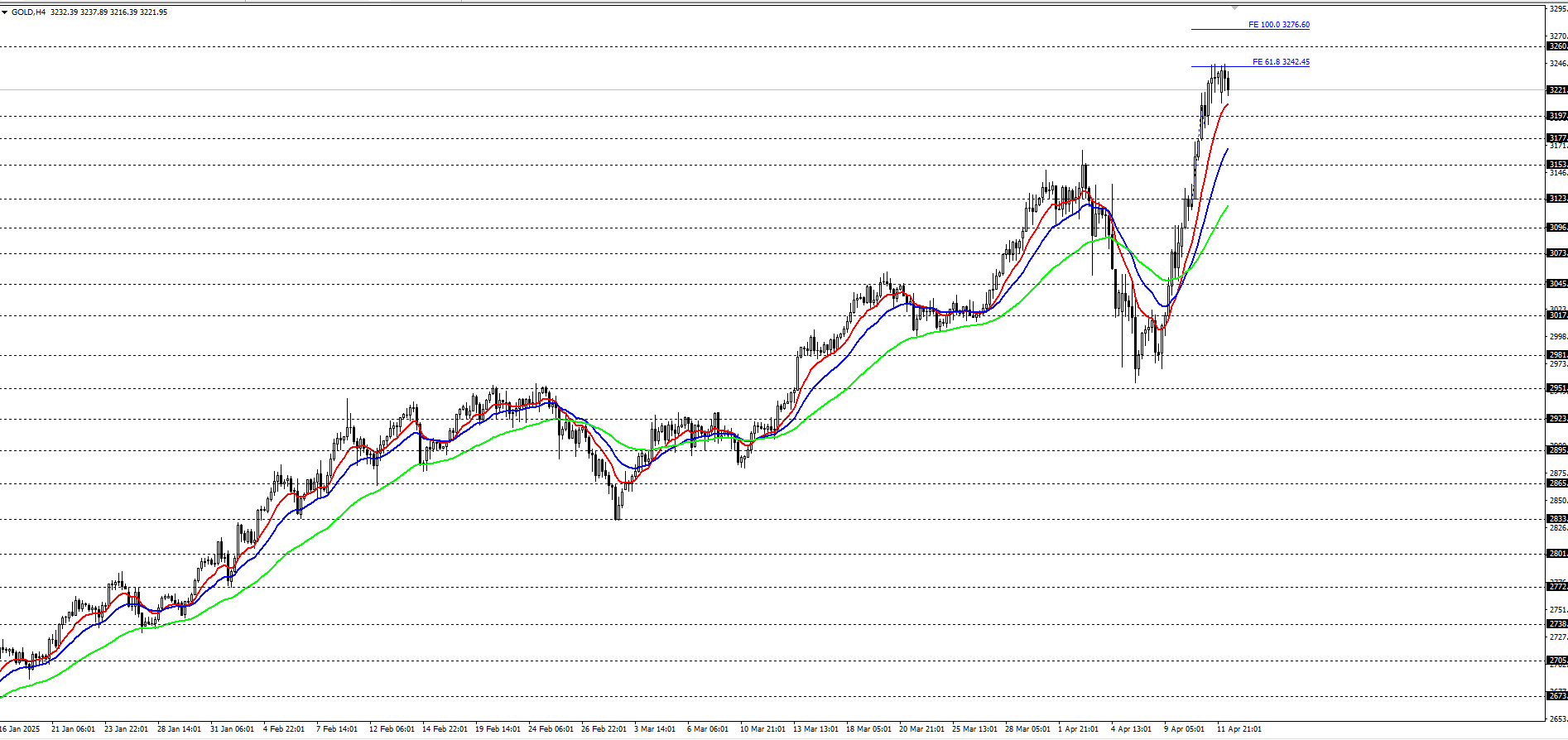Click the 3096 price level label
The height and width of the screenshot is (740, 1568).
point(1557,228)
